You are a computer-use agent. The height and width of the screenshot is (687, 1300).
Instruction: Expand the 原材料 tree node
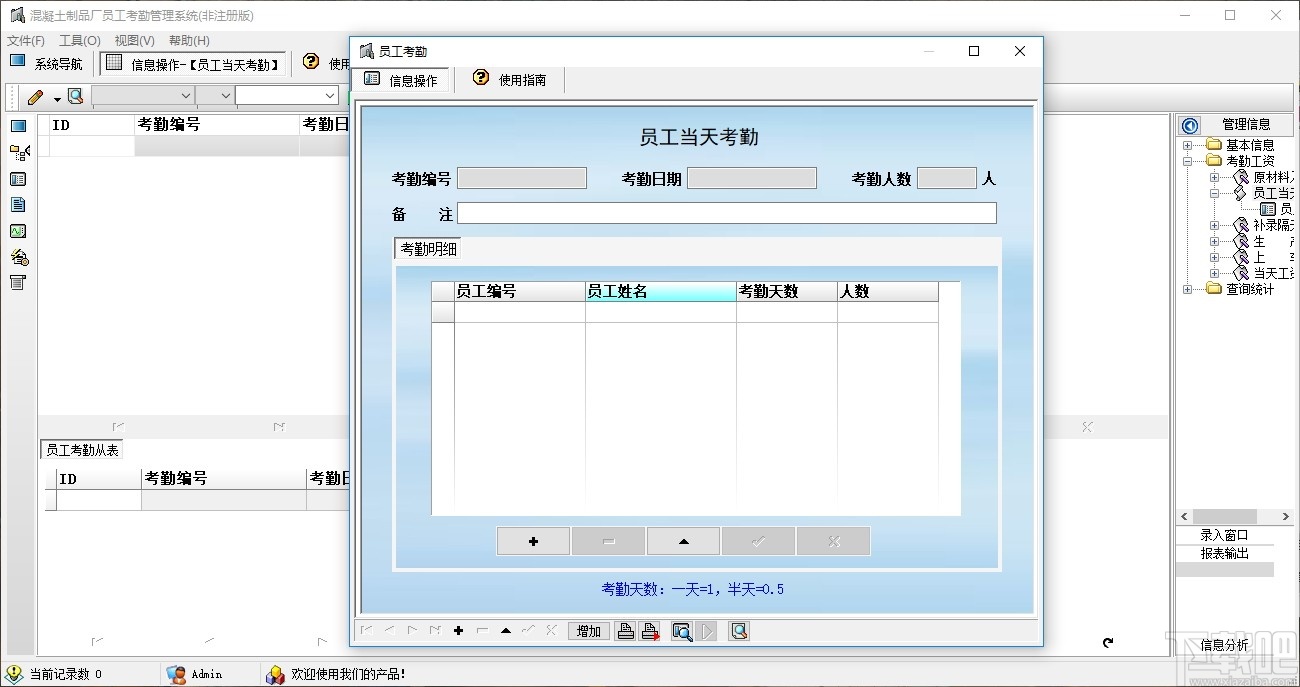coord(1215,177)
